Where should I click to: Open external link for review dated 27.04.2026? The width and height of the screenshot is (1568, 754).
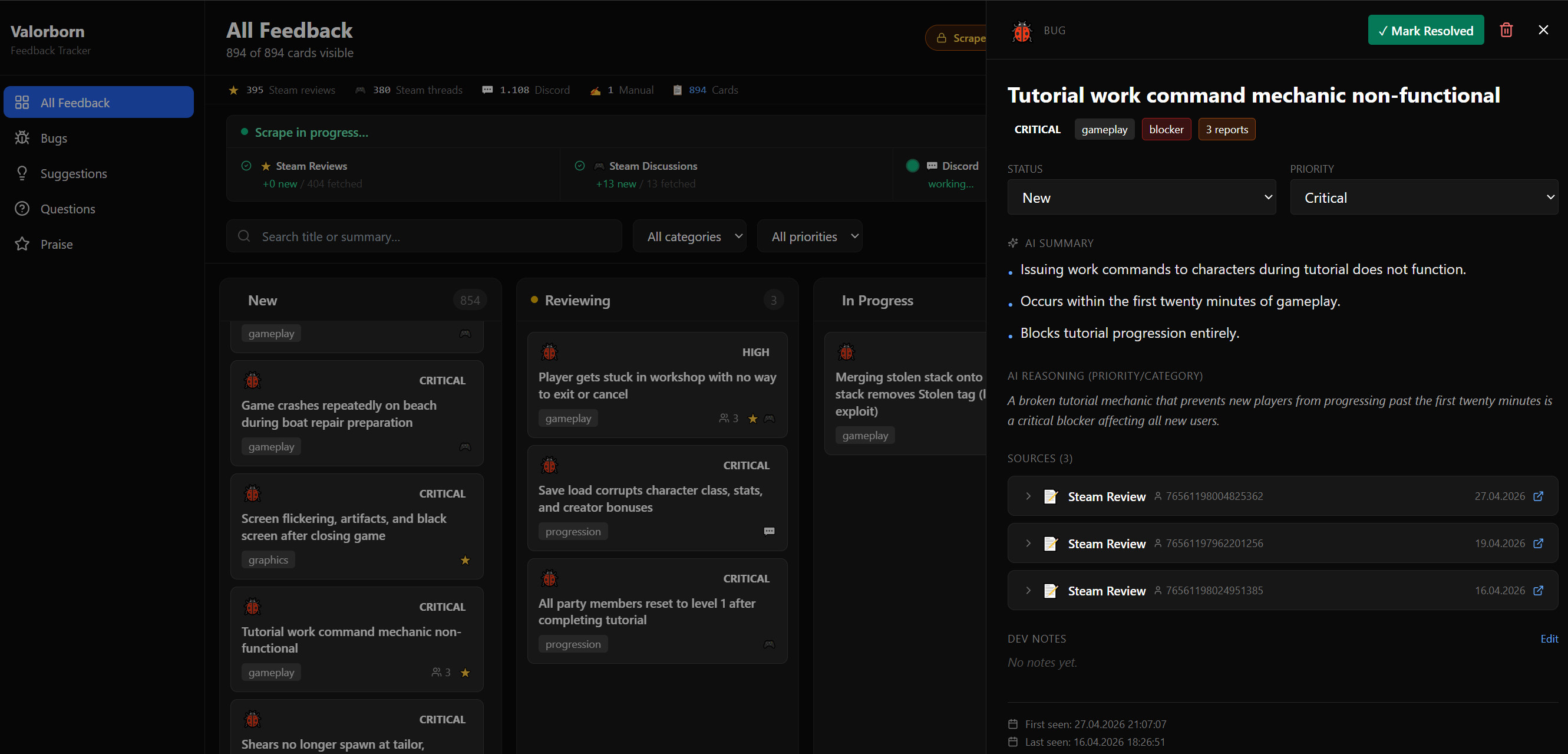pos(1538,496)
